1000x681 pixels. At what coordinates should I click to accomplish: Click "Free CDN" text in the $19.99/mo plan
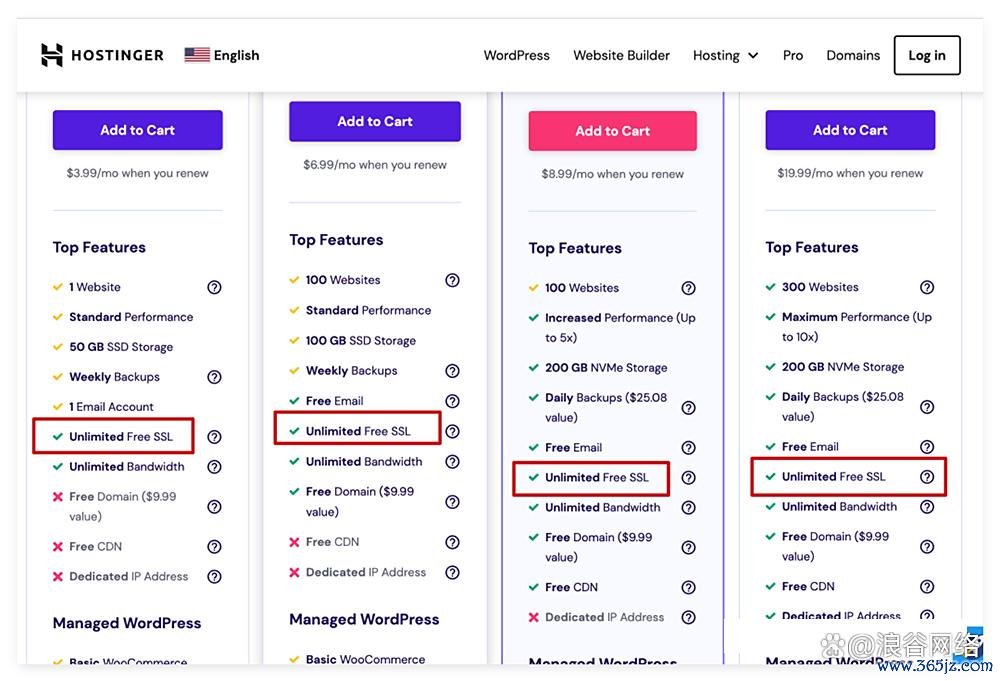[x=808, y=587]
